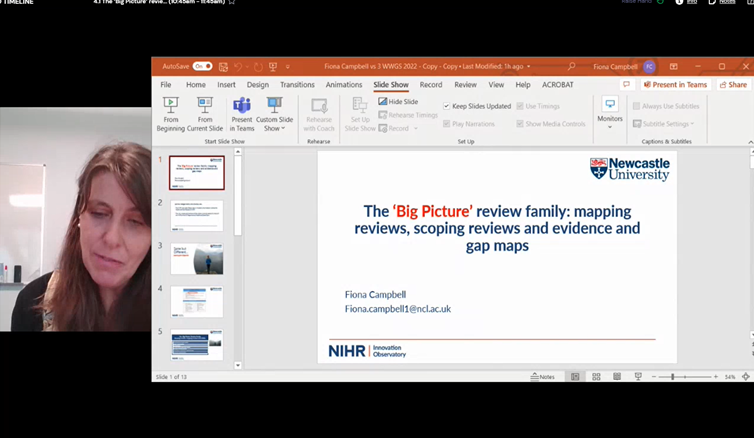This screenshot has height=438, width=754.
Task: Select slide 4 thumbnail
Action: coord(197,302)
